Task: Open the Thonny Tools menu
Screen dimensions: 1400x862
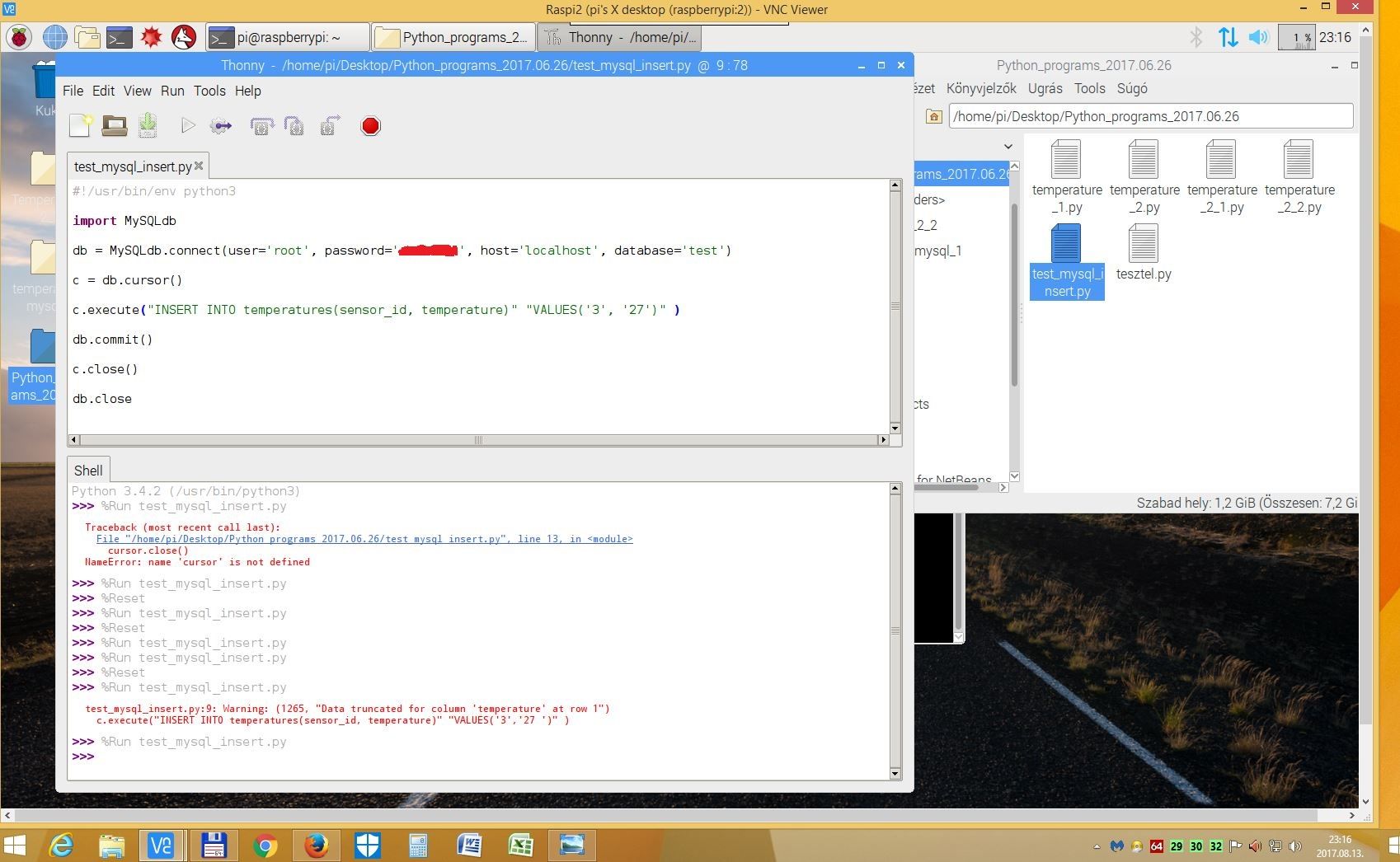Action: tap(209, 91)
